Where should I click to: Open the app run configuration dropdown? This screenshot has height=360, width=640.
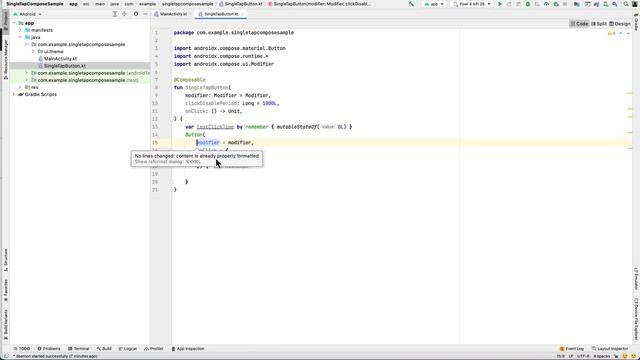[434, 4]
